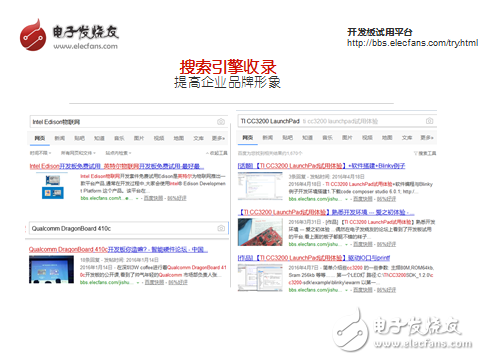480x360 pixels.
Task: Open the Intel Edison trial result link
Action: coord(117,166)
